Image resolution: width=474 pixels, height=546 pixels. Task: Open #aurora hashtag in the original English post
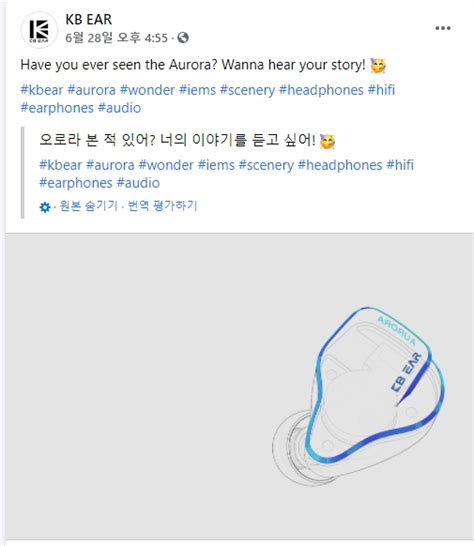tap(91, 90)
